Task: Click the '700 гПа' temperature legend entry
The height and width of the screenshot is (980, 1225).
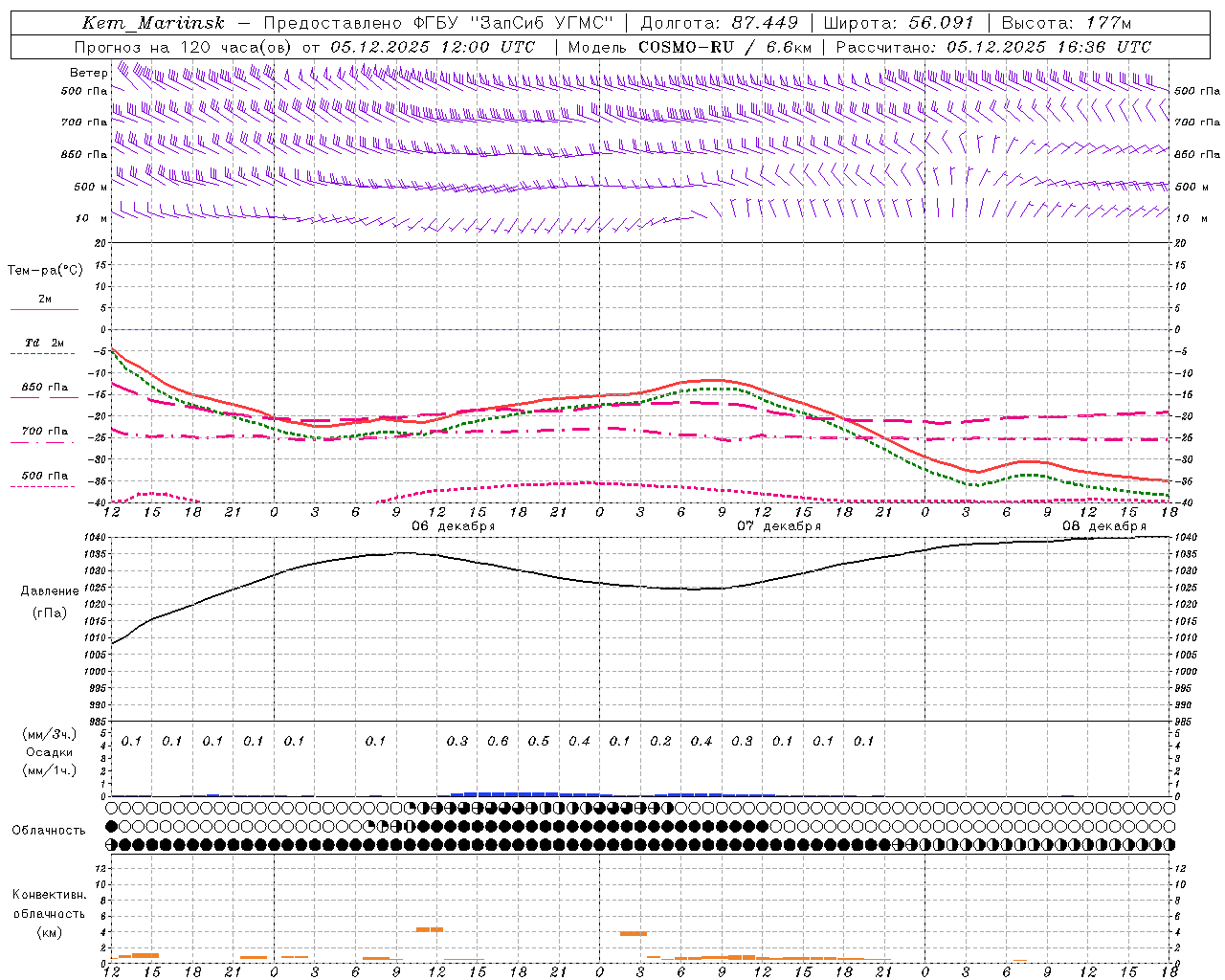Action: pos(45,432)
